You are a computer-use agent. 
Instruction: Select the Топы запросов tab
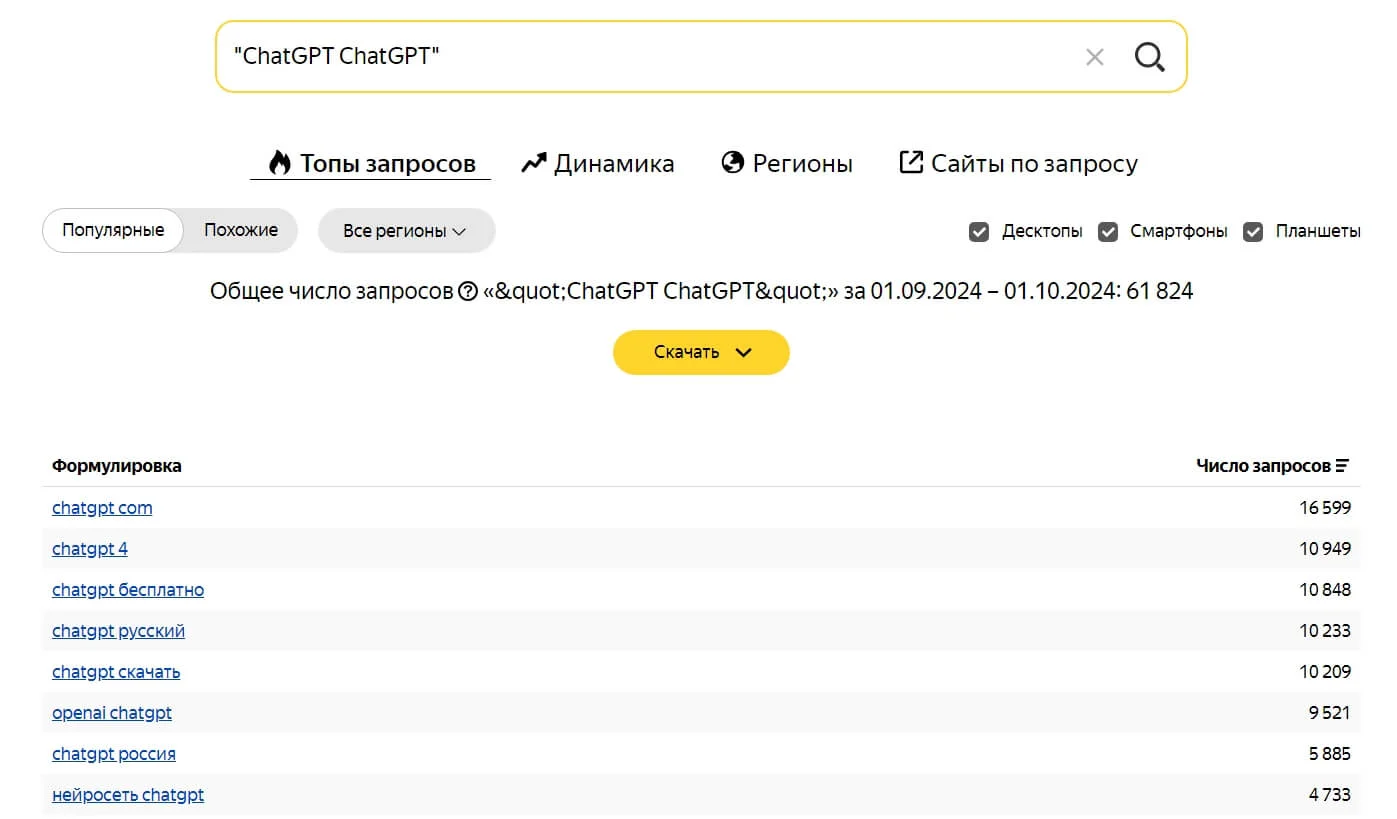[x=371, y=164]
